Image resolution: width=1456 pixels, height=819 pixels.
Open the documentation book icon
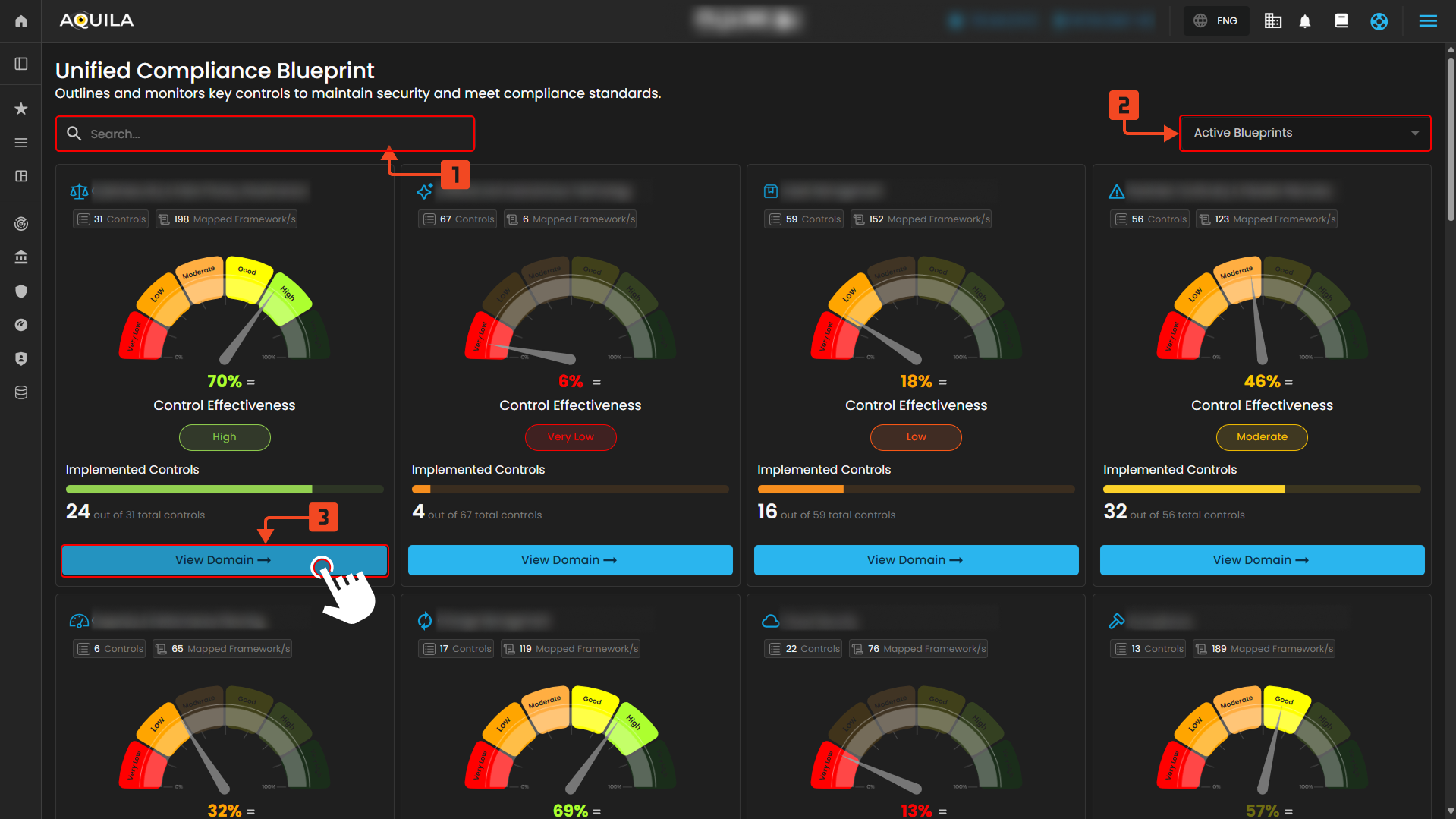[1341, 21]
